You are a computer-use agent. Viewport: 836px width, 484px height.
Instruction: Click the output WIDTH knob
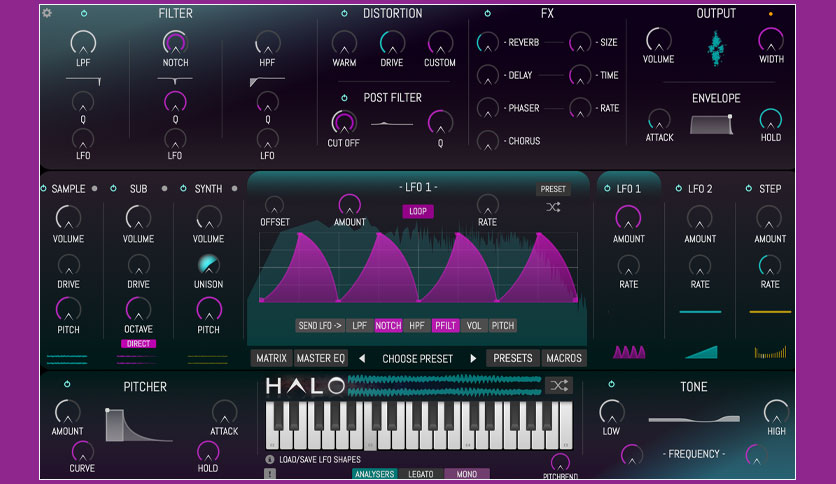tap(771, 40)
